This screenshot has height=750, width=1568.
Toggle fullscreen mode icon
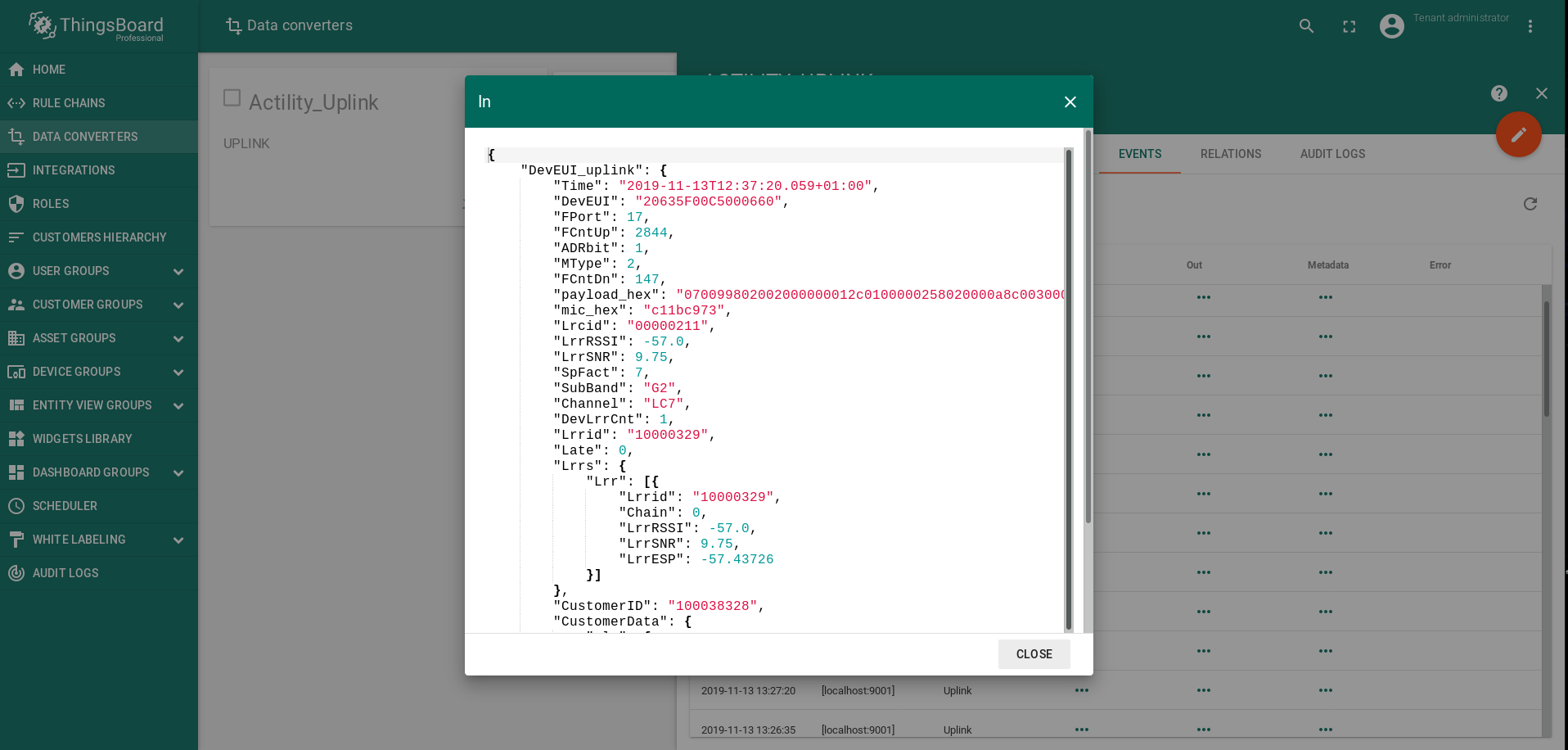[1349, 26]
